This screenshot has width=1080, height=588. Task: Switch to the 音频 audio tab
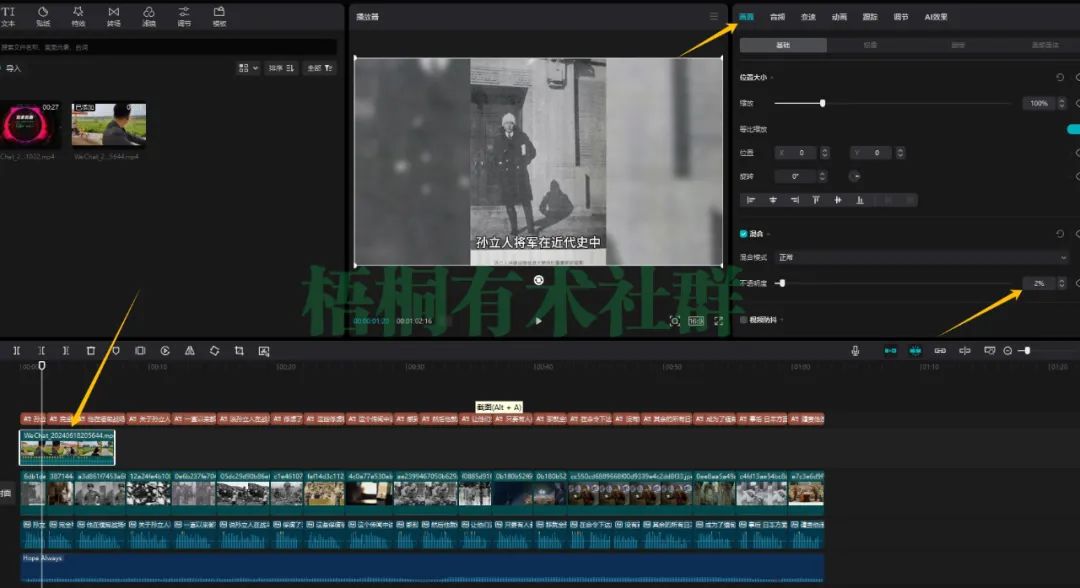[x=779, y=16]
